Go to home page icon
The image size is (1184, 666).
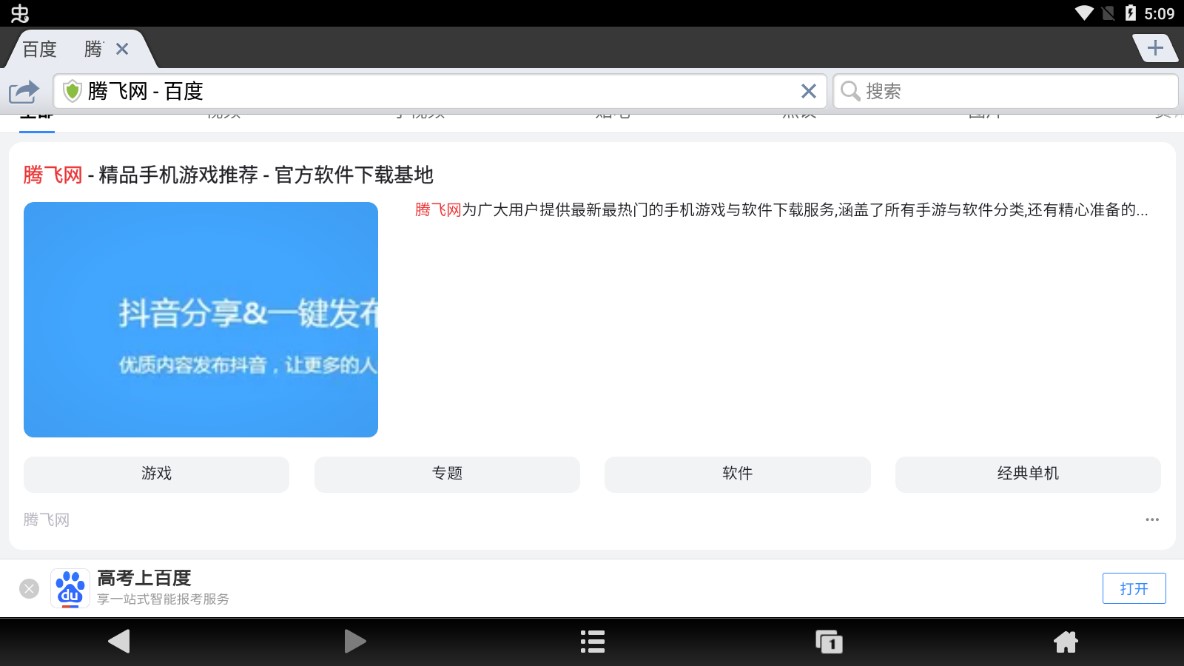pyautogui.click(x=1065, y=642)
